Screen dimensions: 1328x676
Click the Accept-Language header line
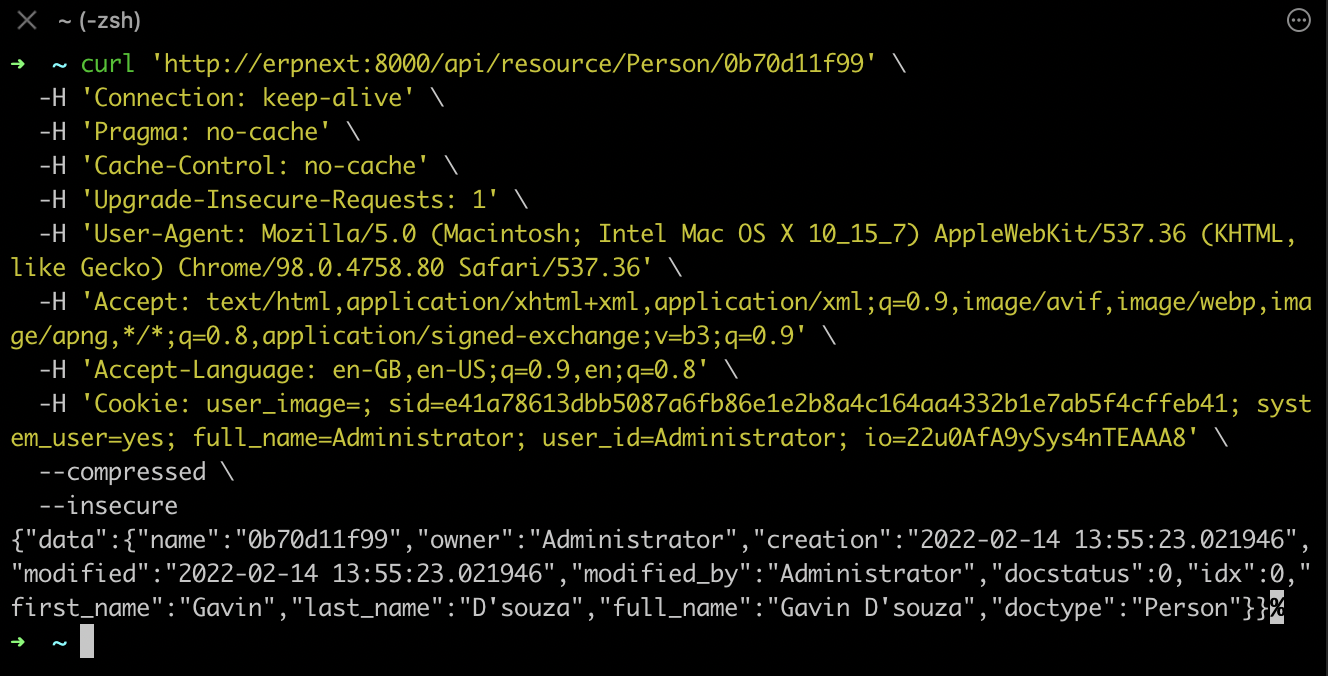coord(400,370)
